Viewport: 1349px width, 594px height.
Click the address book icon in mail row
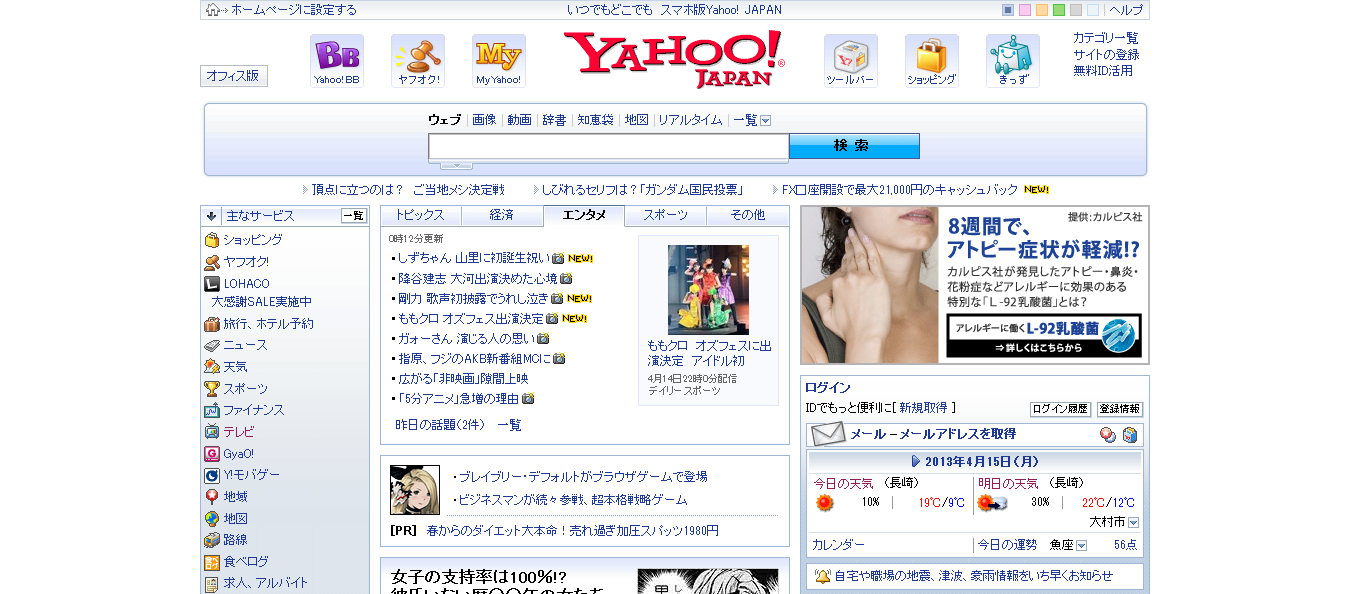tap(1129, 435)
